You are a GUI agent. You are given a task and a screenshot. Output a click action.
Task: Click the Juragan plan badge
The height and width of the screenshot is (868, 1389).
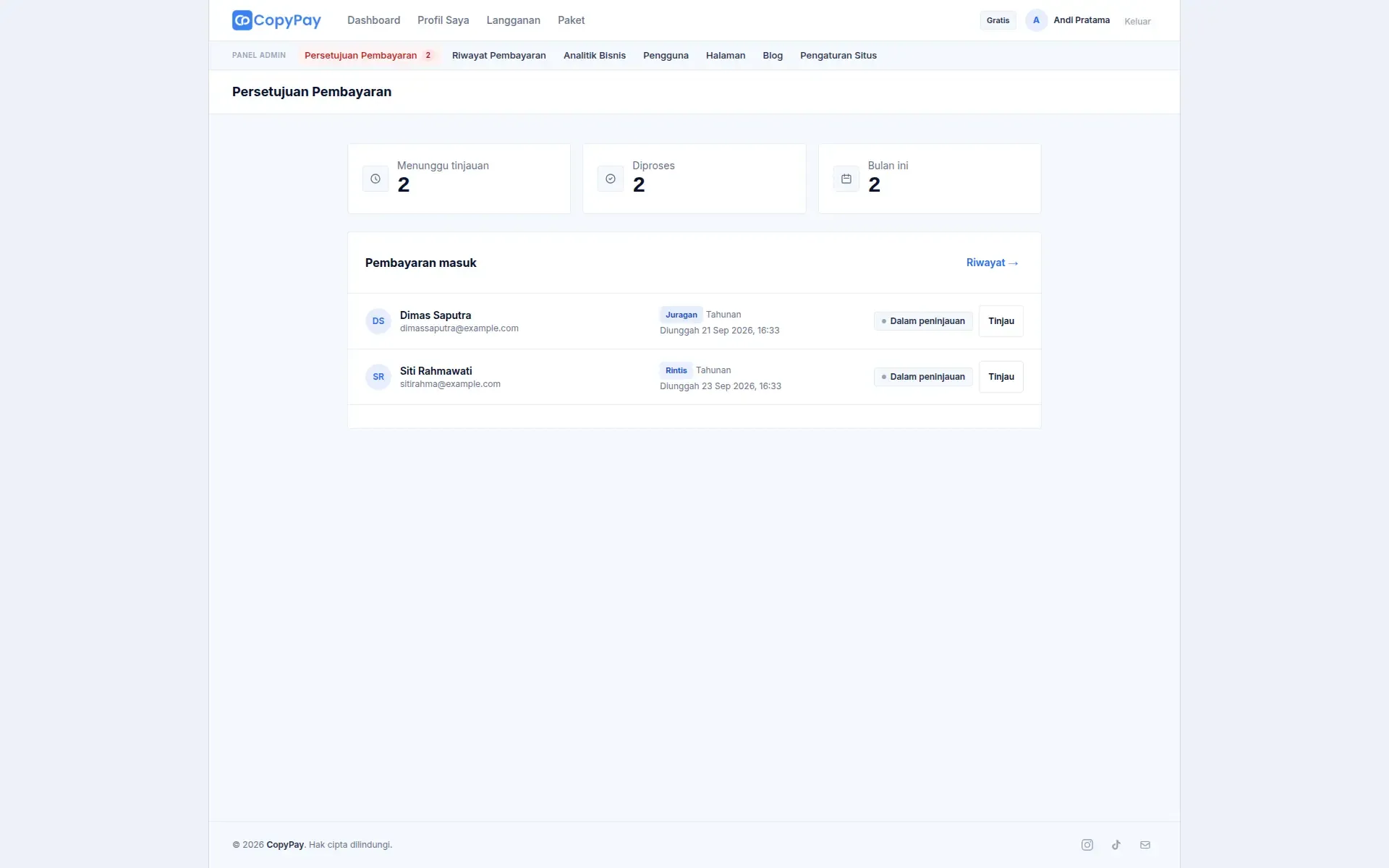tap(681, 315)
